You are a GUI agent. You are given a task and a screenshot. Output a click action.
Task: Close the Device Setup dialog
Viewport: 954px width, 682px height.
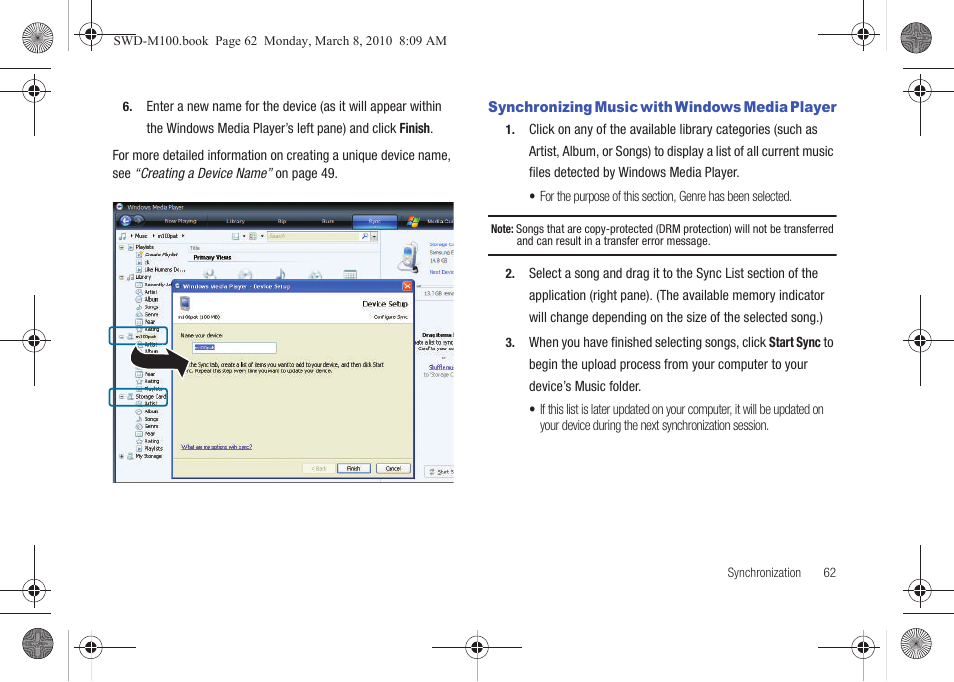point(408,286)
